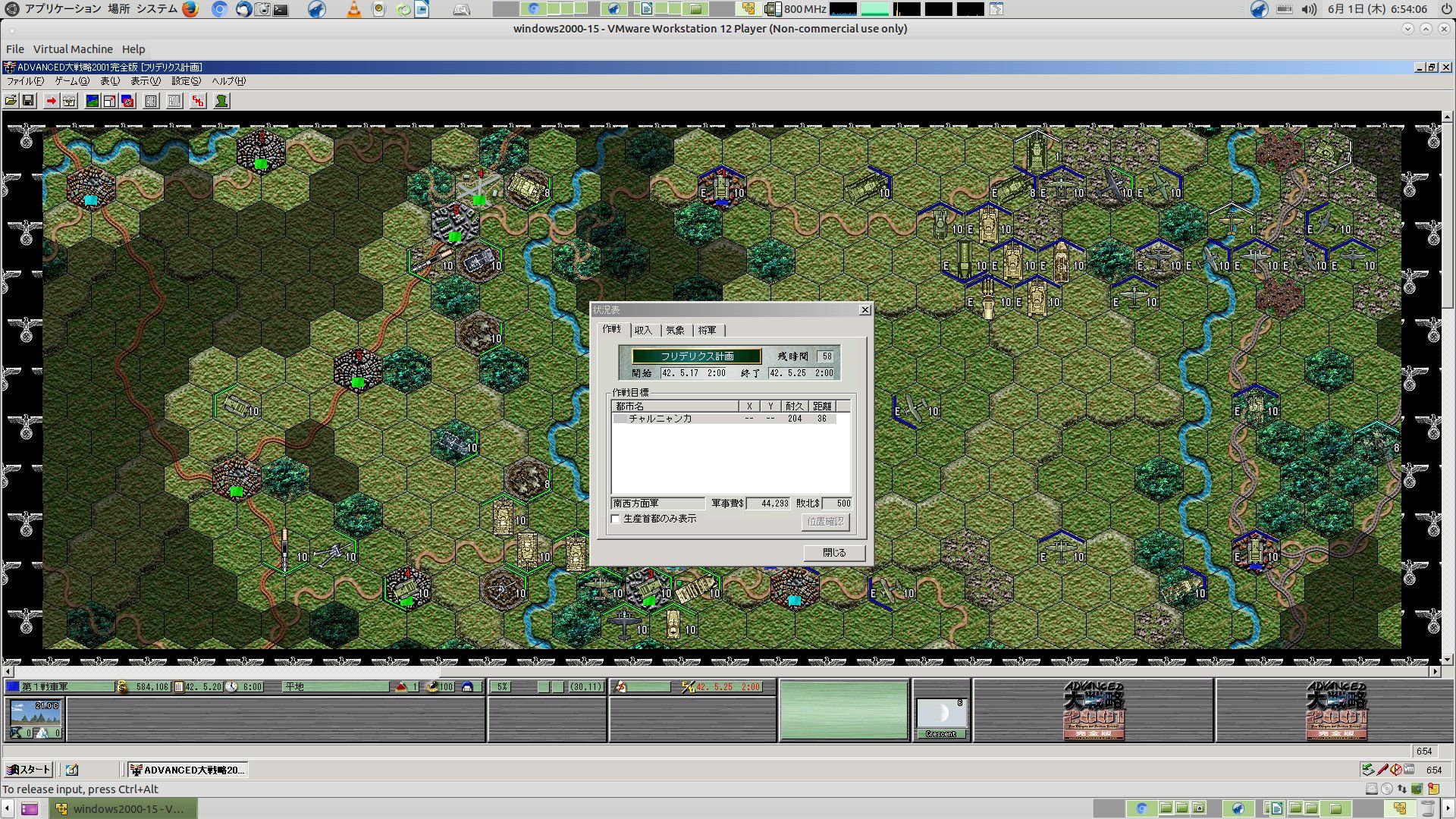Launch Chromium from the top panel
1456x819 pixels.
219,9
